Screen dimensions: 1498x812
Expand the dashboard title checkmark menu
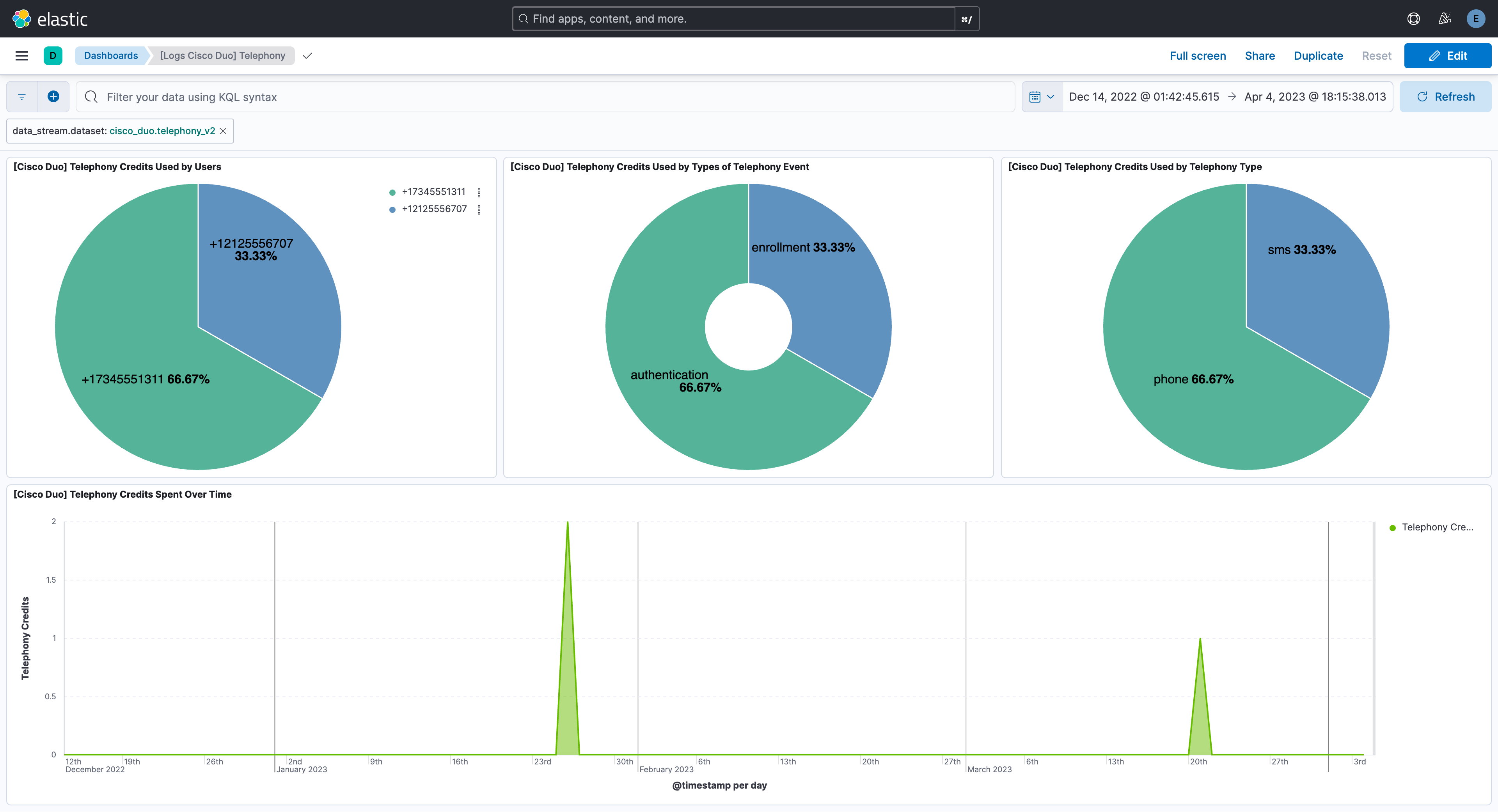pyautogui.click(x=307, y=56)
